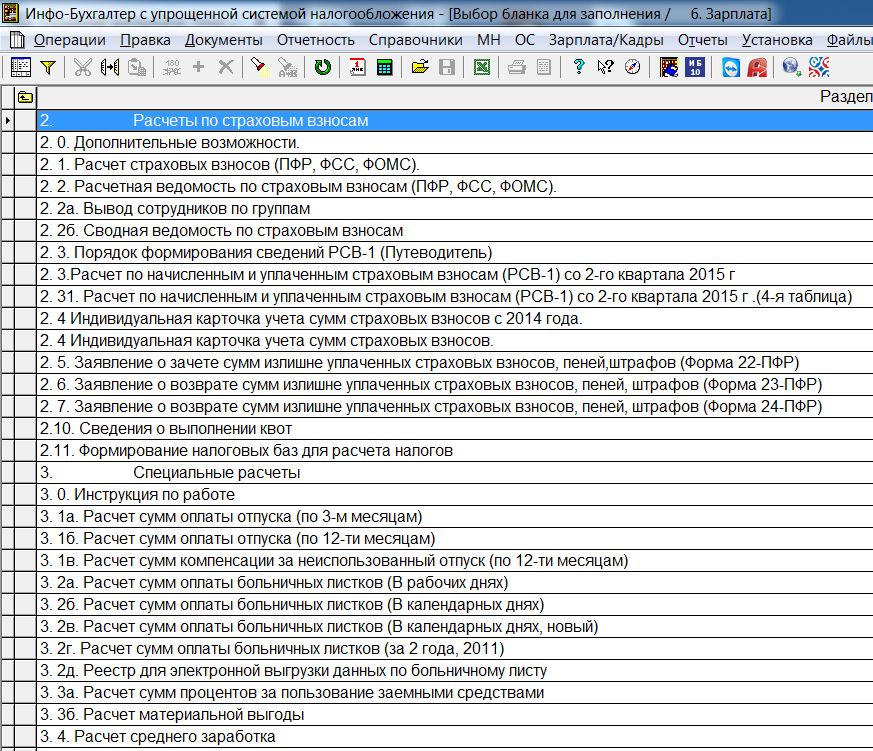Open the Операции menu

click(70, 40)
